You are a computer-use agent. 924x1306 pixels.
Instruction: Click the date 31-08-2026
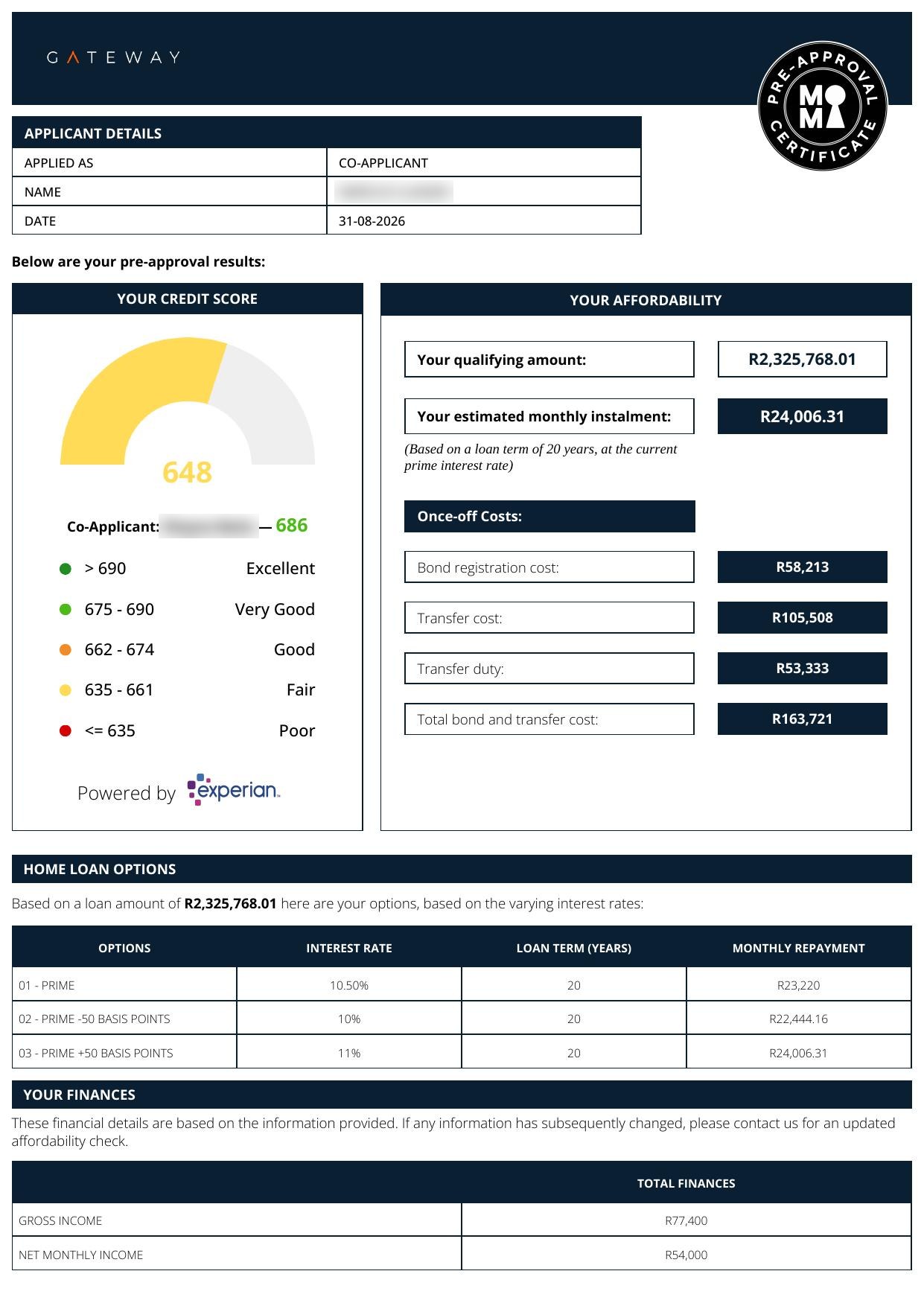(372, 221)
